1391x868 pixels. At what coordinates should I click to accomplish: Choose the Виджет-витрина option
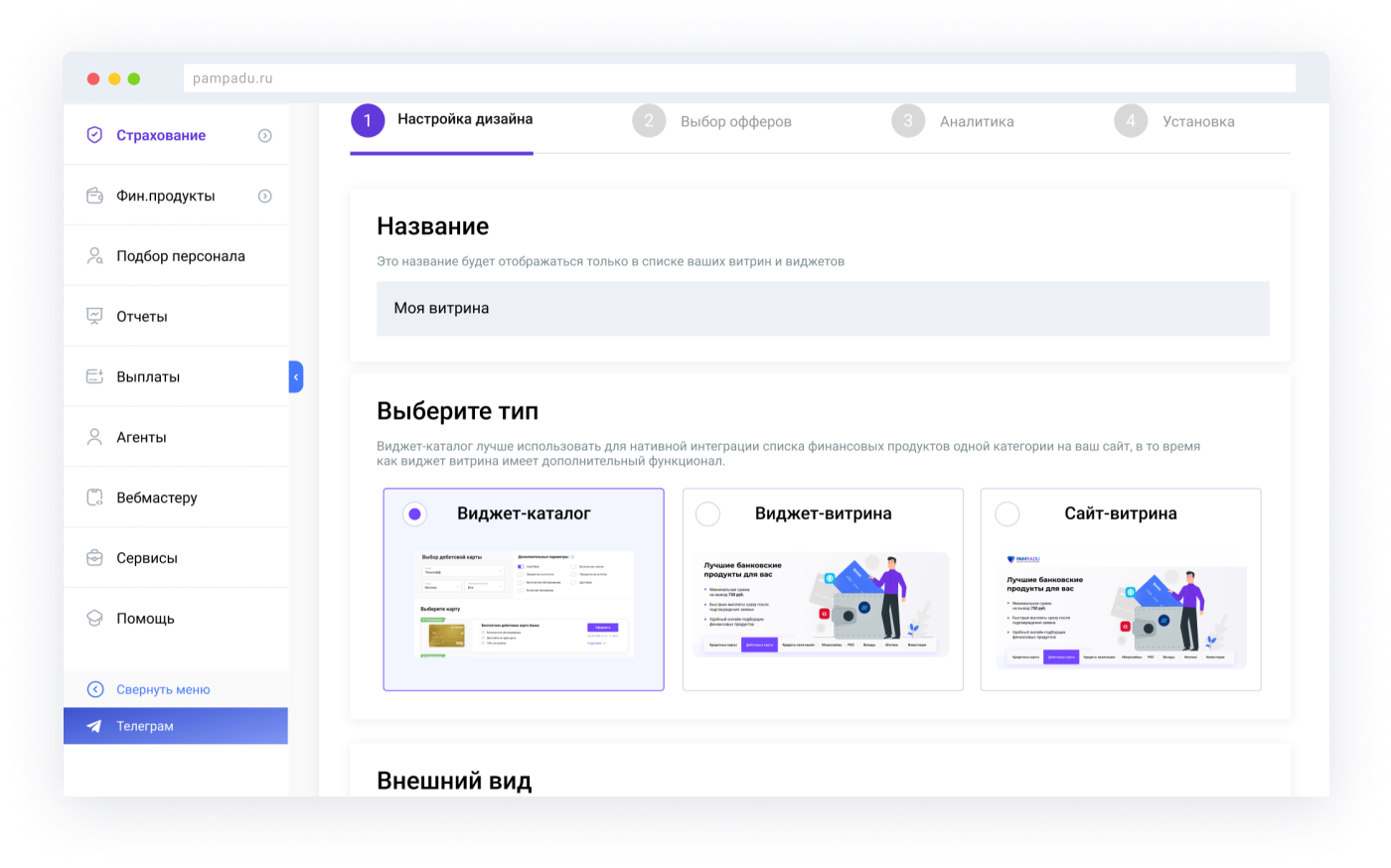[707, 513]
